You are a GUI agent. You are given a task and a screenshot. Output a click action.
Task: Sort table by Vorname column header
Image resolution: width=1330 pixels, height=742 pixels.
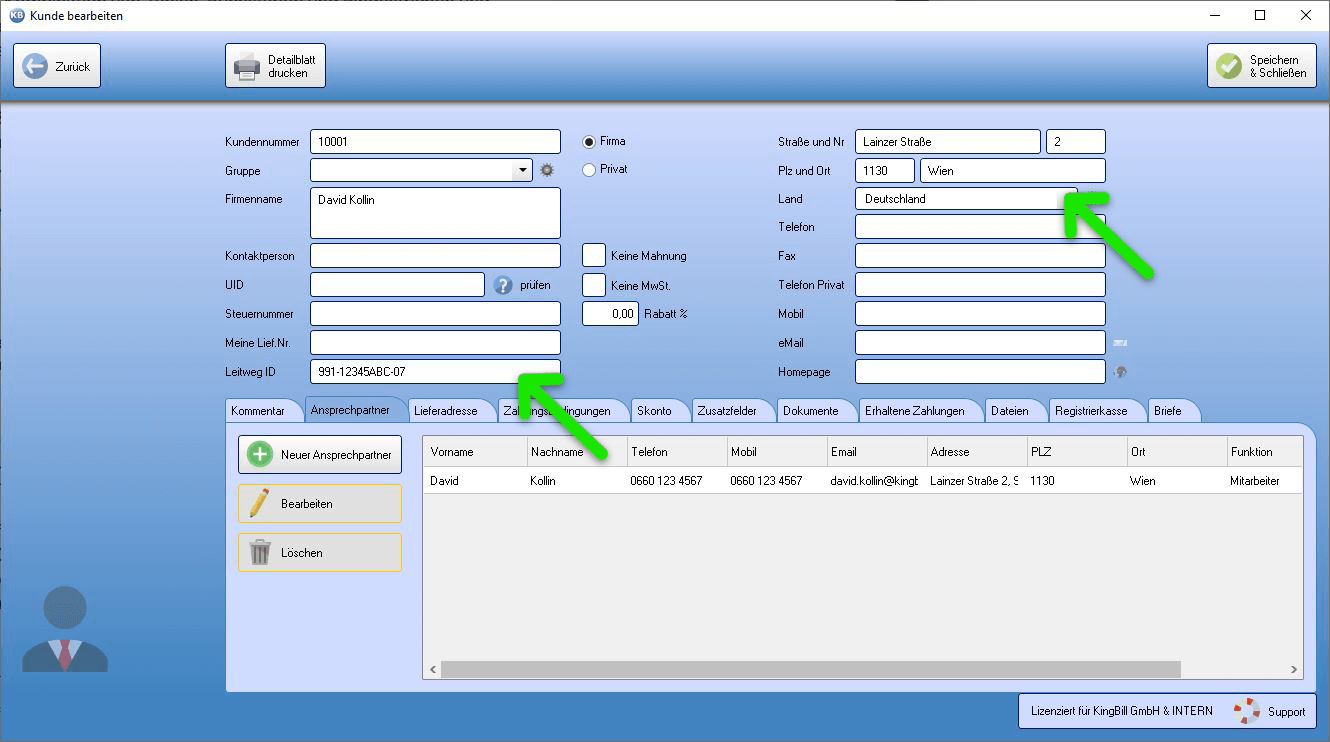(476, 452)
